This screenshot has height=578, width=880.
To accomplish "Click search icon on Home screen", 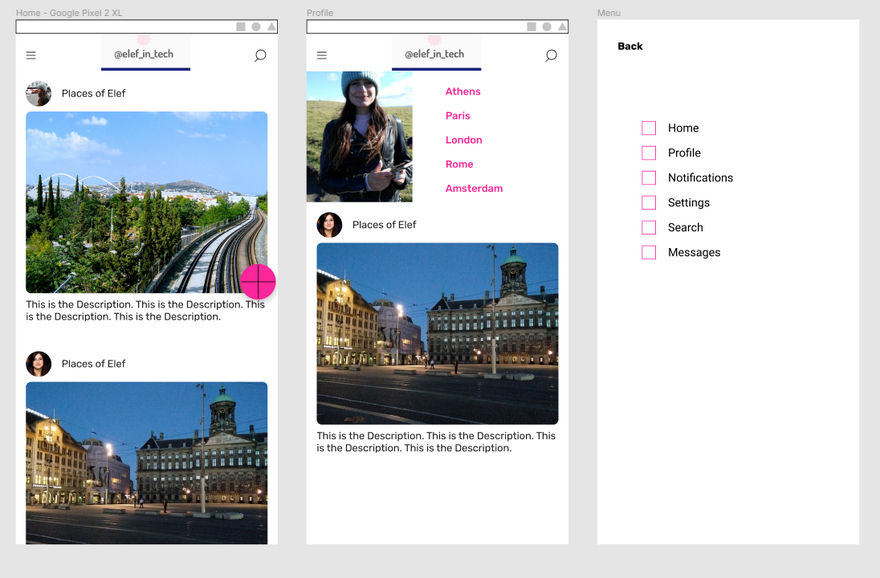I will click(260, 56).
